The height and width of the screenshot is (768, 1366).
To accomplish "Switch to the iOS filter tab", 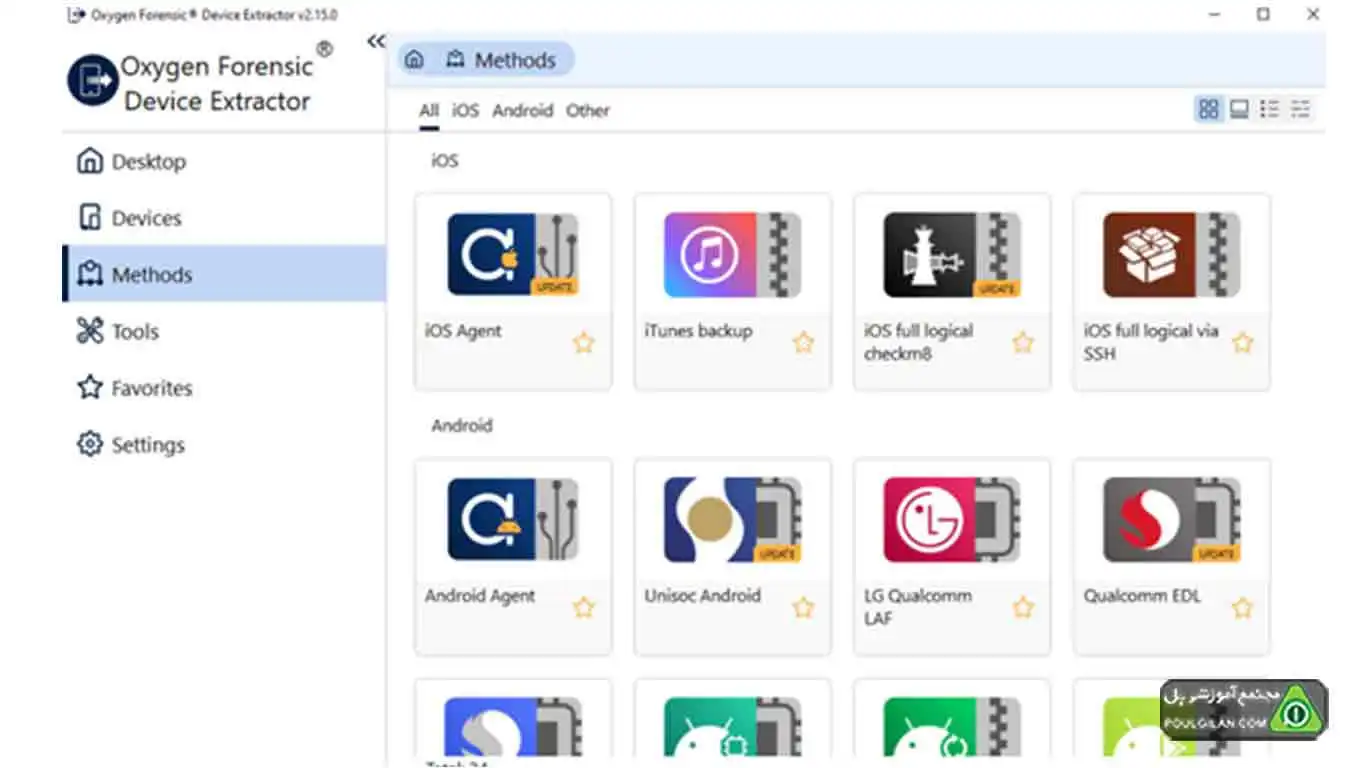I will click(465, 110).
